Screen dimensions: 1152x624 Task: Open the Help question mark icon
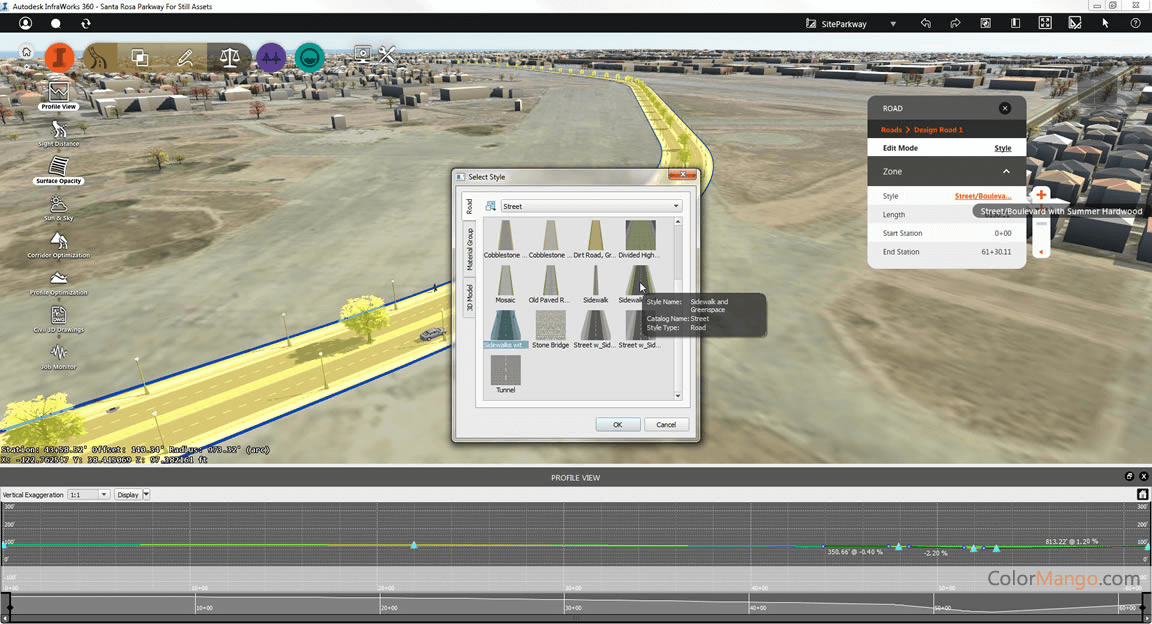click(1135, 22)
